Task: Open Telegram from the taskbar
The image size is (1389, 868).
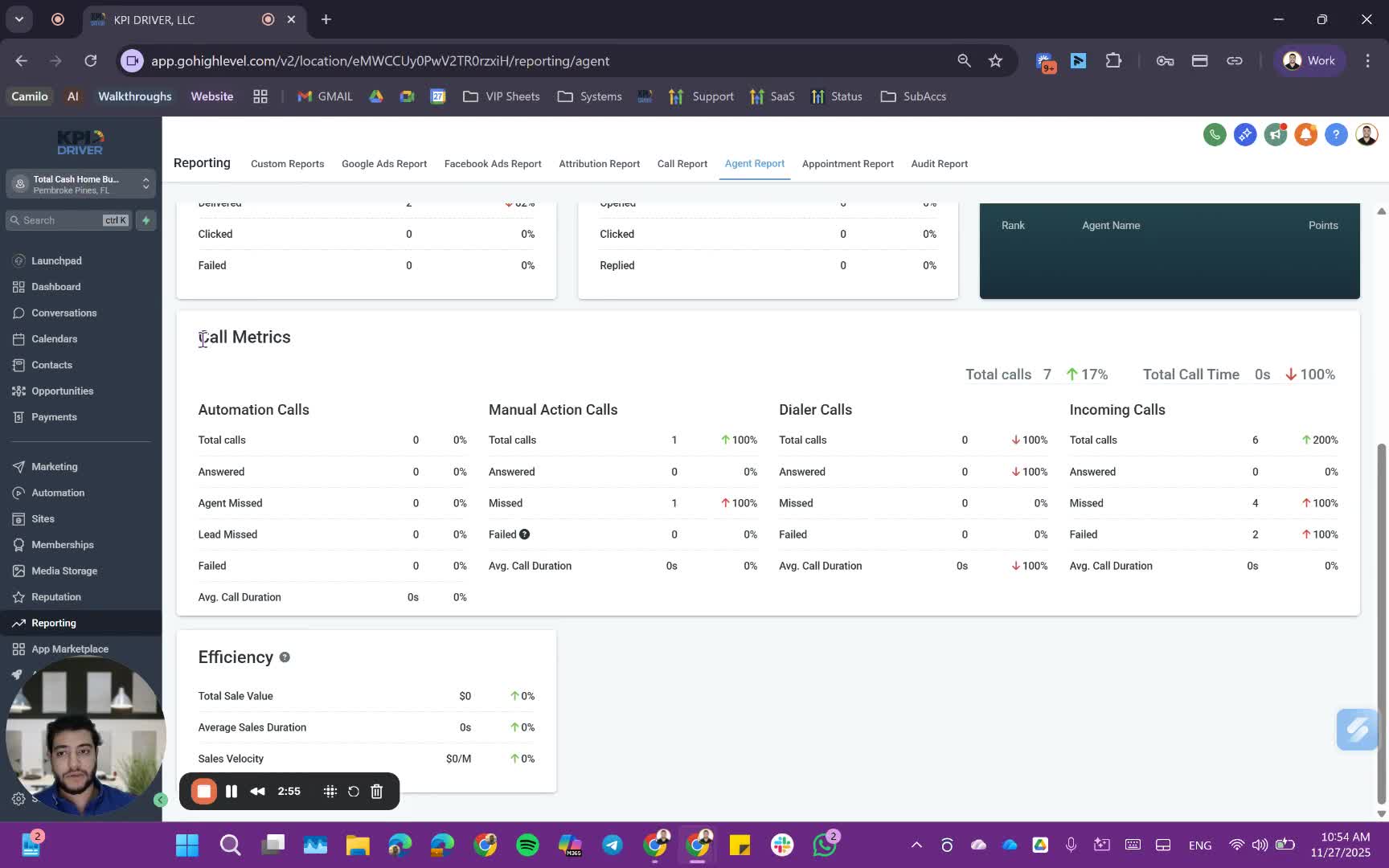Action: [x=613, y=845]
